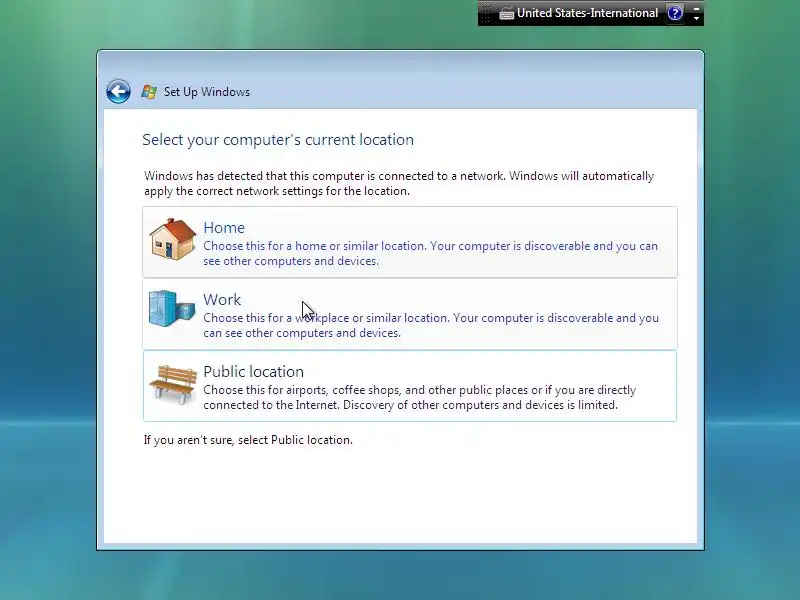
Task: Click text 'If you aren't sure, select Public location.'
Action: point(248,440)
